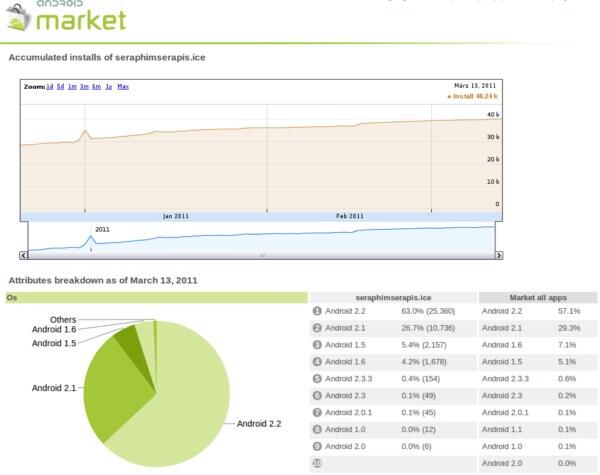Image resolution: width=600 pixels, height=475 pixels.
Task: Click the market-wide '5.1%' value
Action: [567, 362]
